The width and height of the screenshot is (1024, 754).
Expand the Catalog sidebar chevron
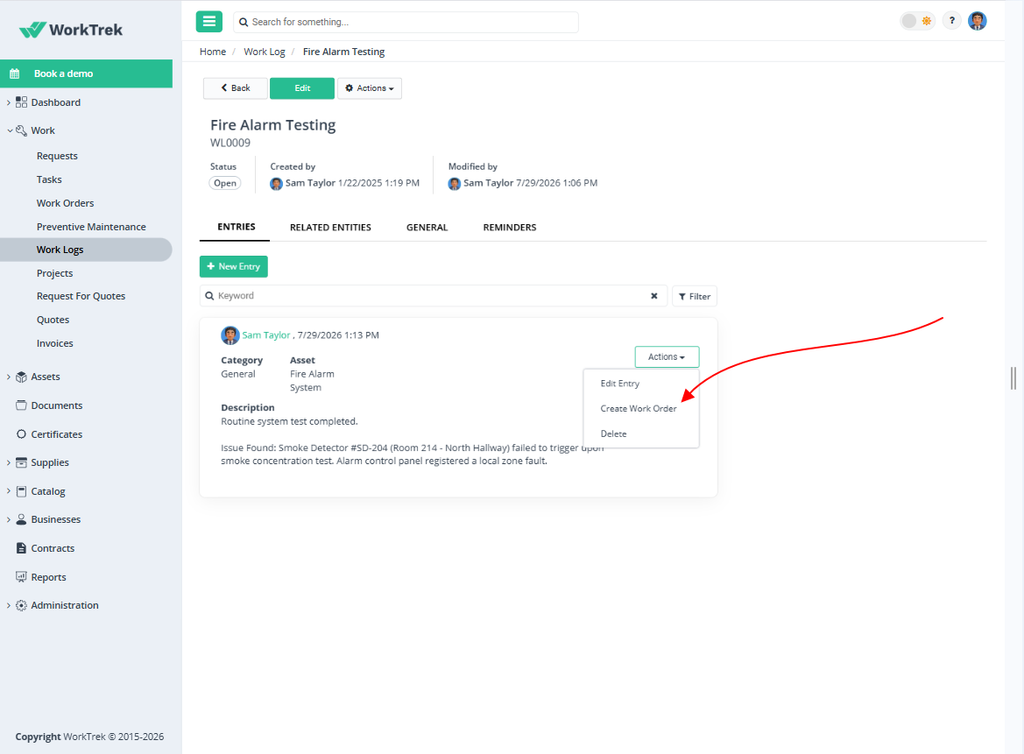tap(8, 492)
